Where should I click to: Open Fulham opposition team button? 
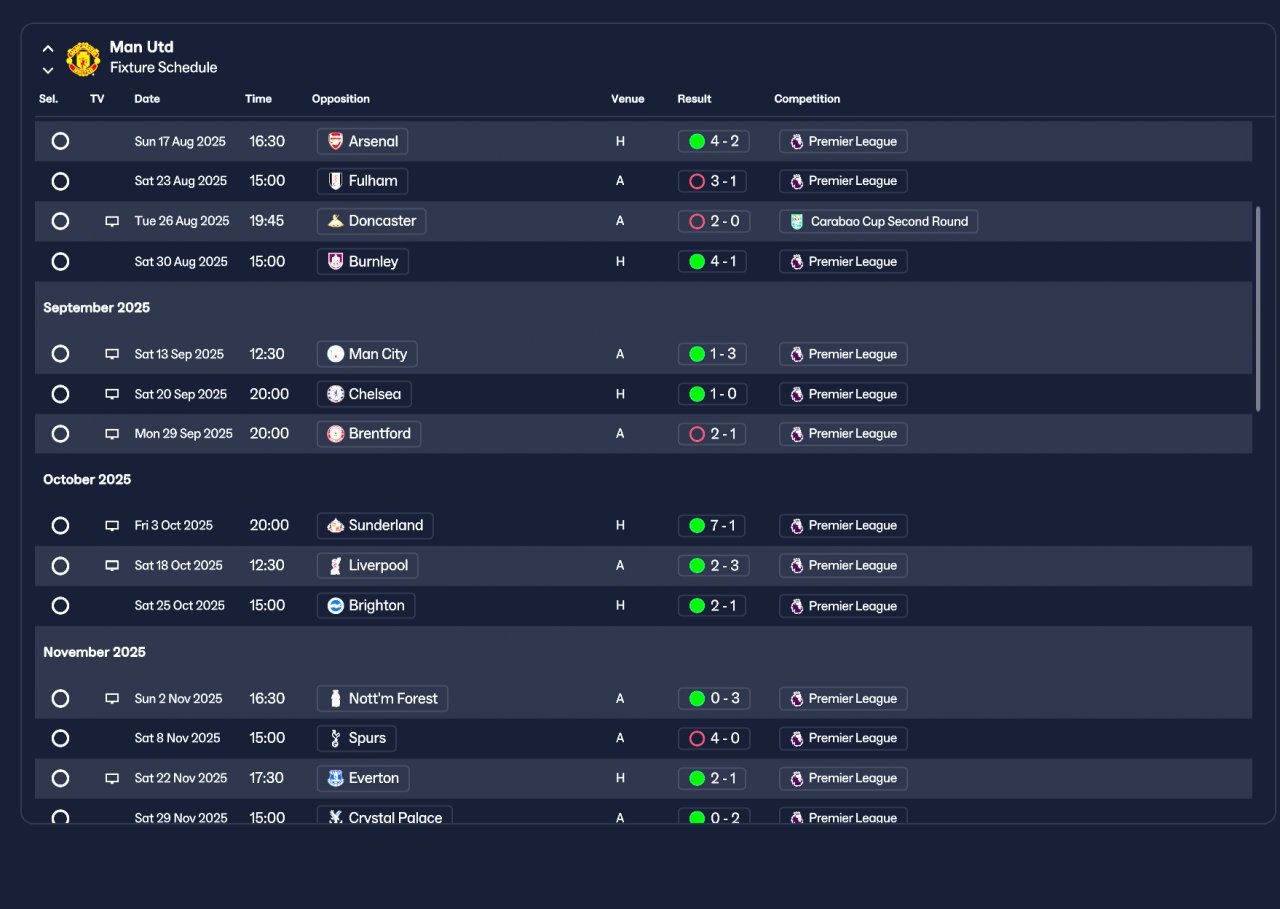(x=362, y=181)
